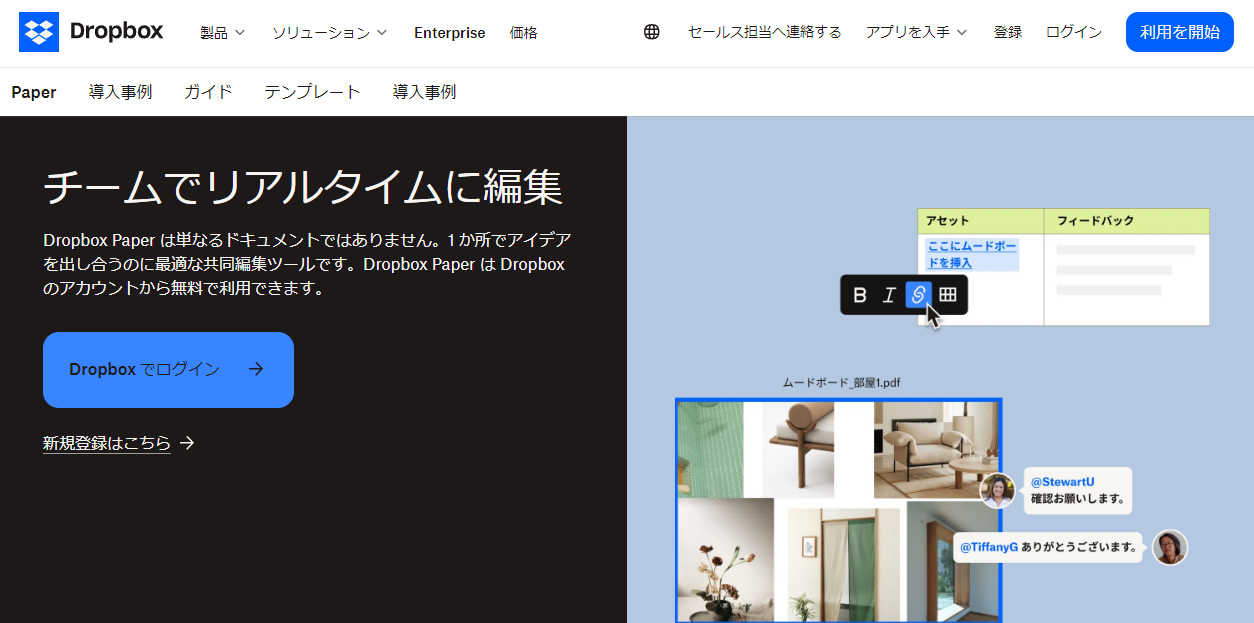Click the 登録 link
1254x623 pixels.
pyautogui.click(x=1008, y=32)
